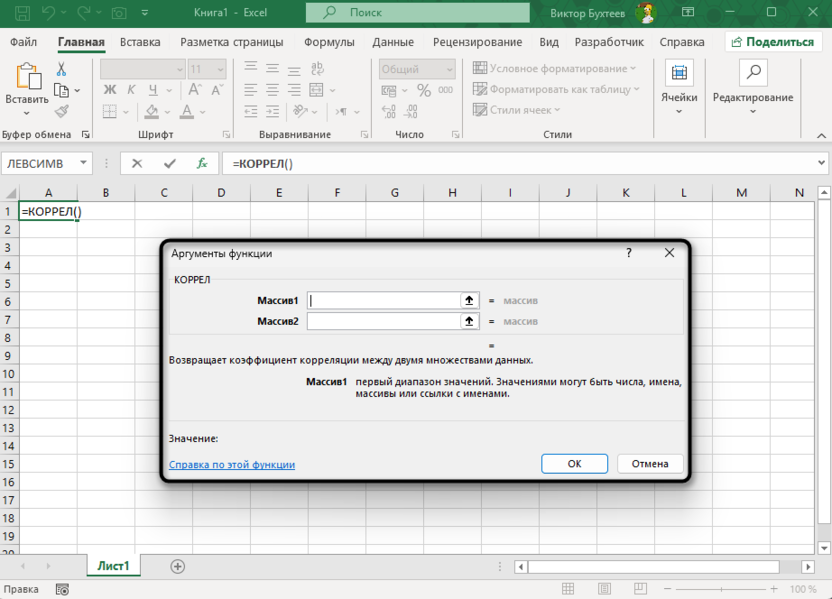Screen dimensions: 832x599
Task: Click the collapse-dialog arrow for Массив2
Action: pos(468,321)
